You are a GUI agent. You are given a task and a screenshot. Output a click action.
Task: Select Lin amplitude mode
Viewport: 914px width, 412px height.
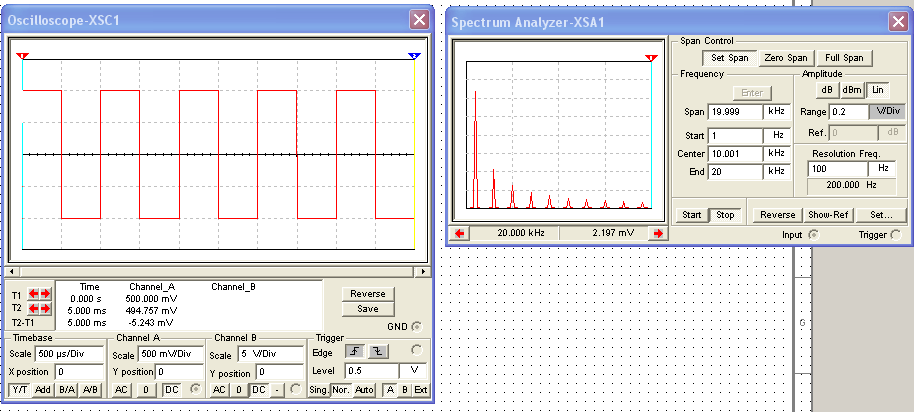pos(878,90)
